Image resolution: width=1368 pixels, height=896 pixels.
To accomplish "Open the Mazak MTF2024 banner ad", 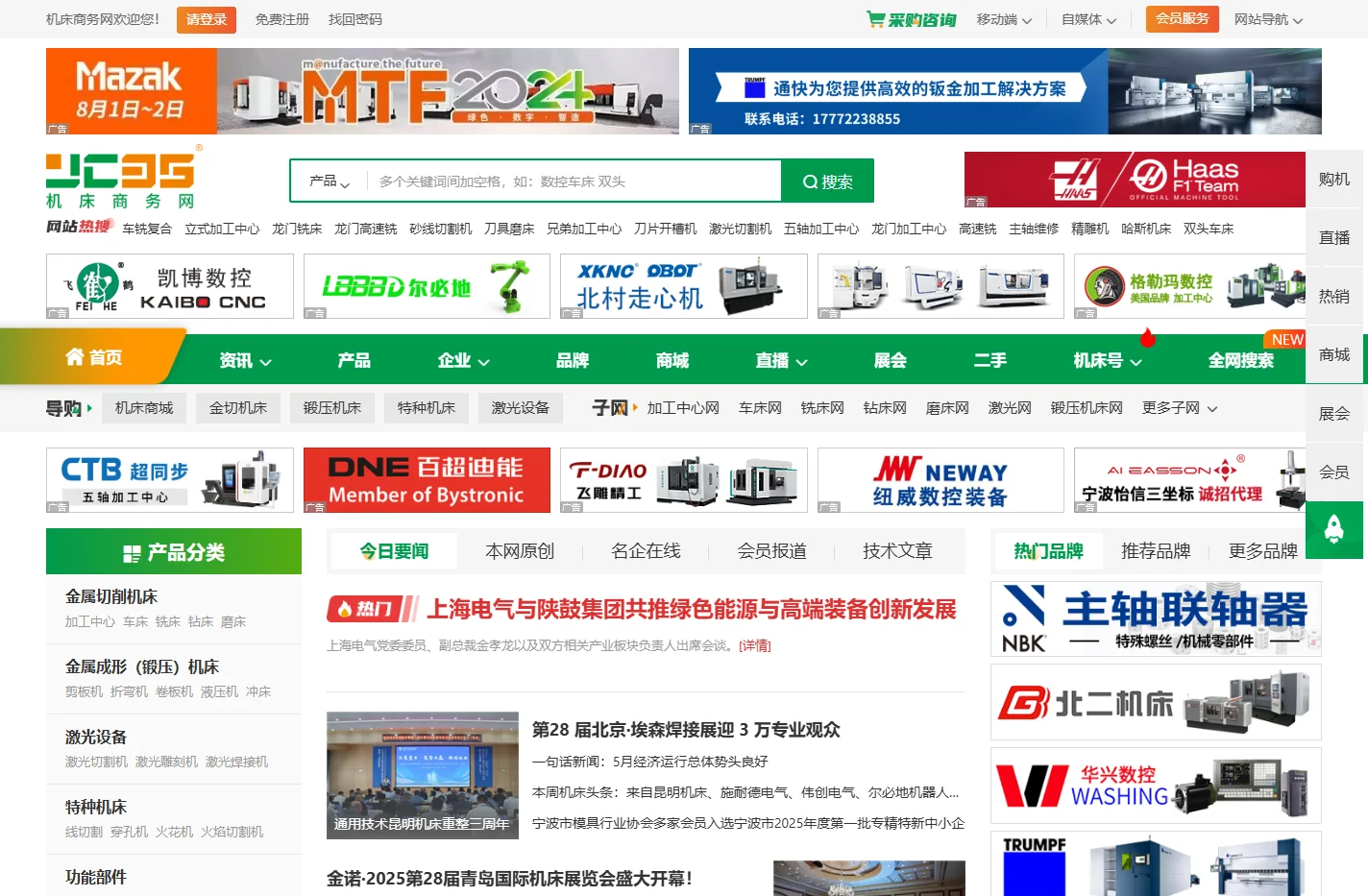I will click(362, 91).
